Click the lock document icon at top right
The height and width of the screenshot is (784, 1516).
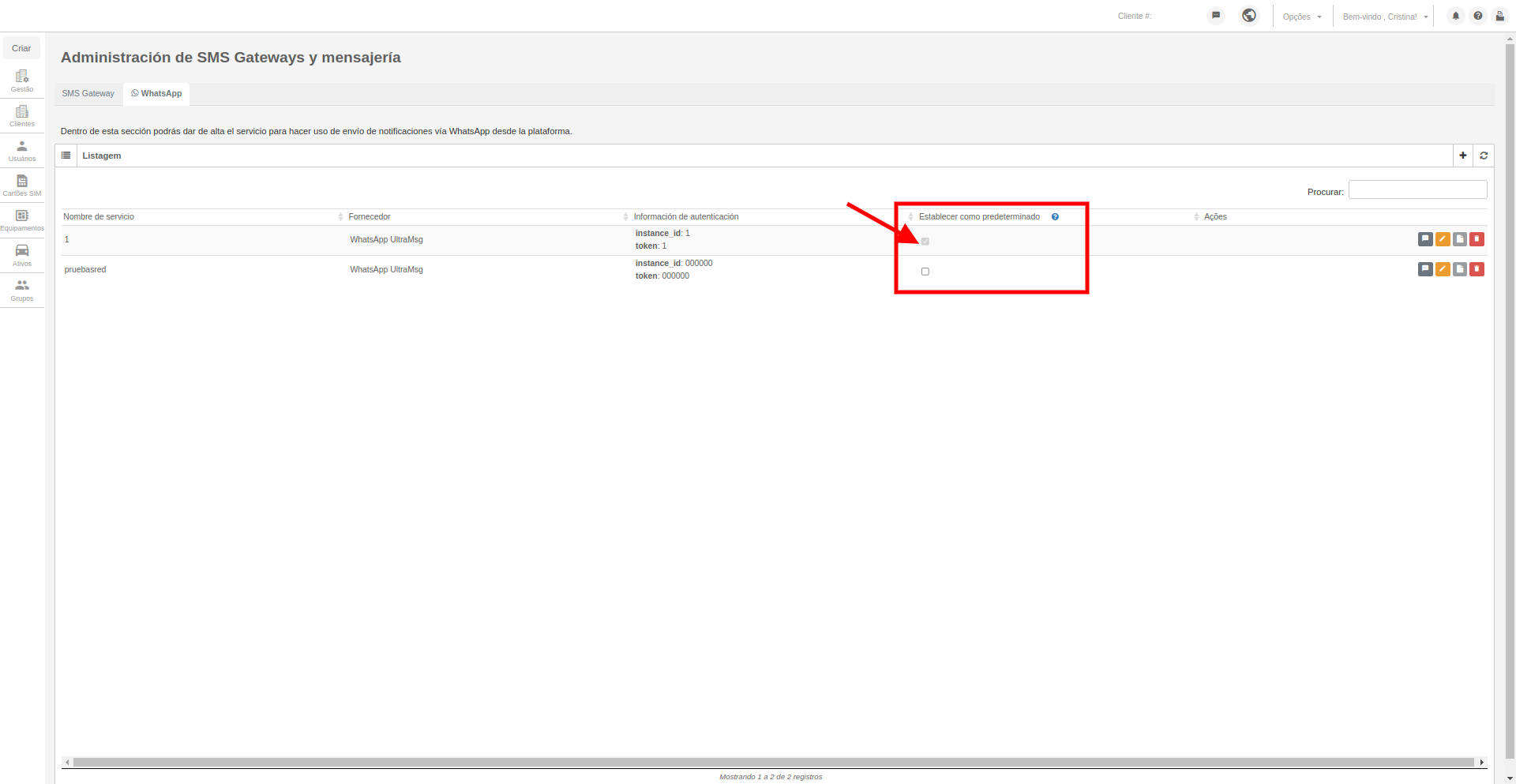1499,16
